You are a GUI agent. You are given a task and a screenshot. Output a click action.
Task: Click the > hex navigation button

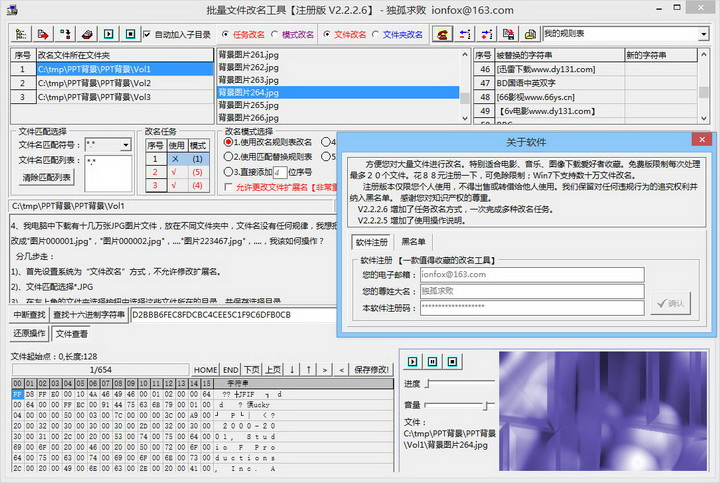325,370
